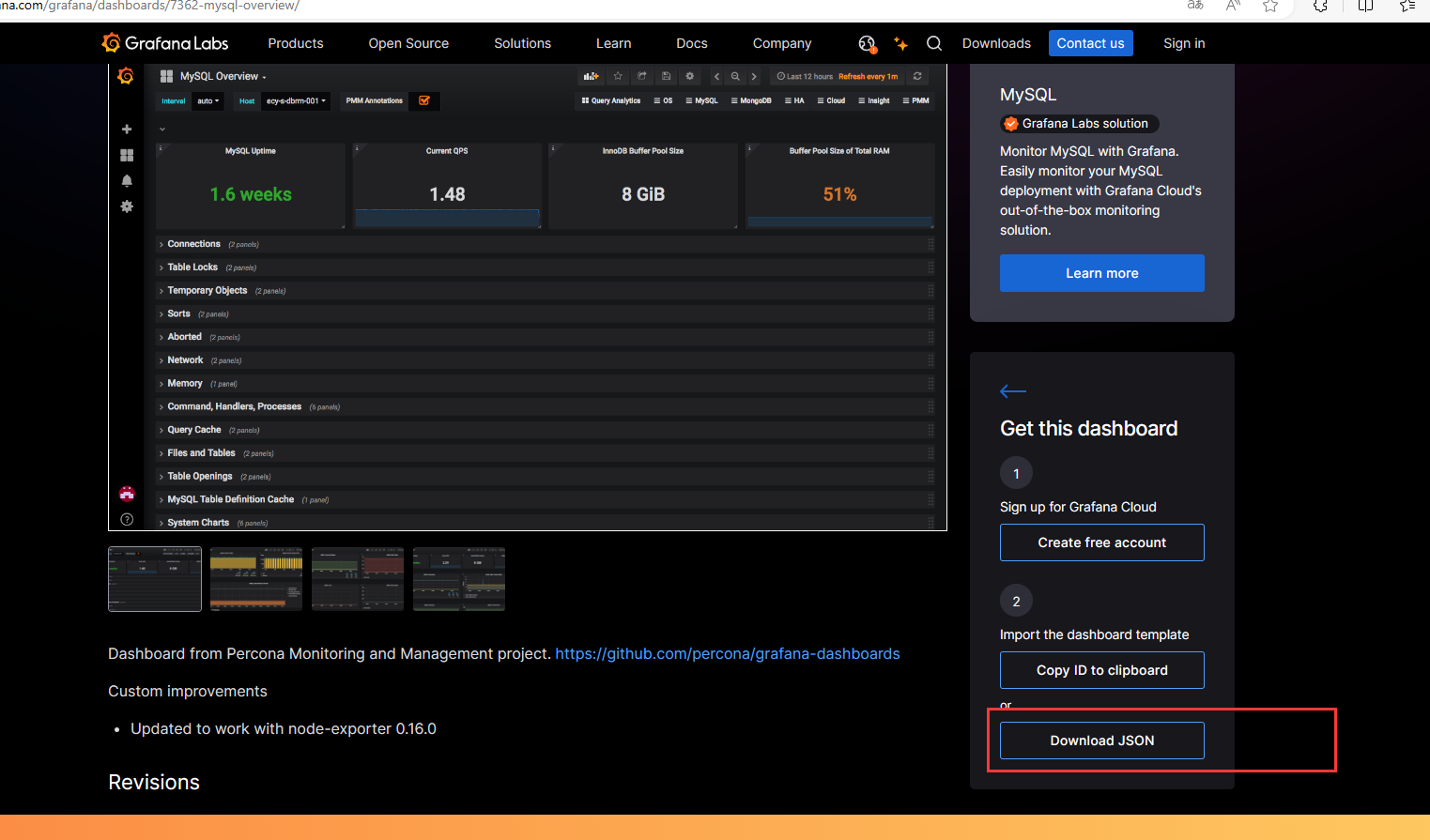Click the back arrow above Get this dashboard

pyautogui.click(x=1013, y=391)
